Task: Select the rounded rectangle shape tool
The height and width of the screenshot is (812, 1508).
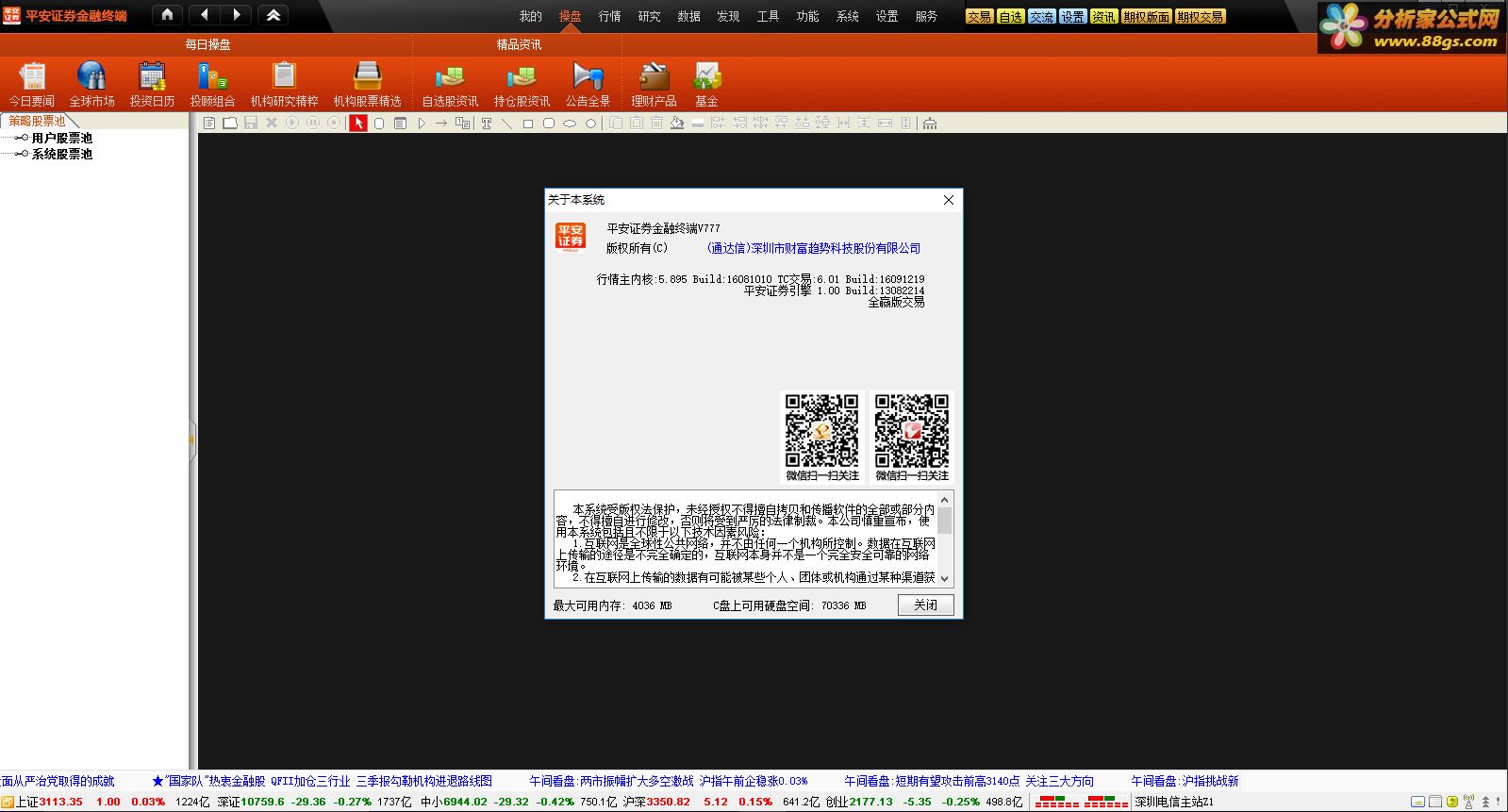Action: coord(549,123)
